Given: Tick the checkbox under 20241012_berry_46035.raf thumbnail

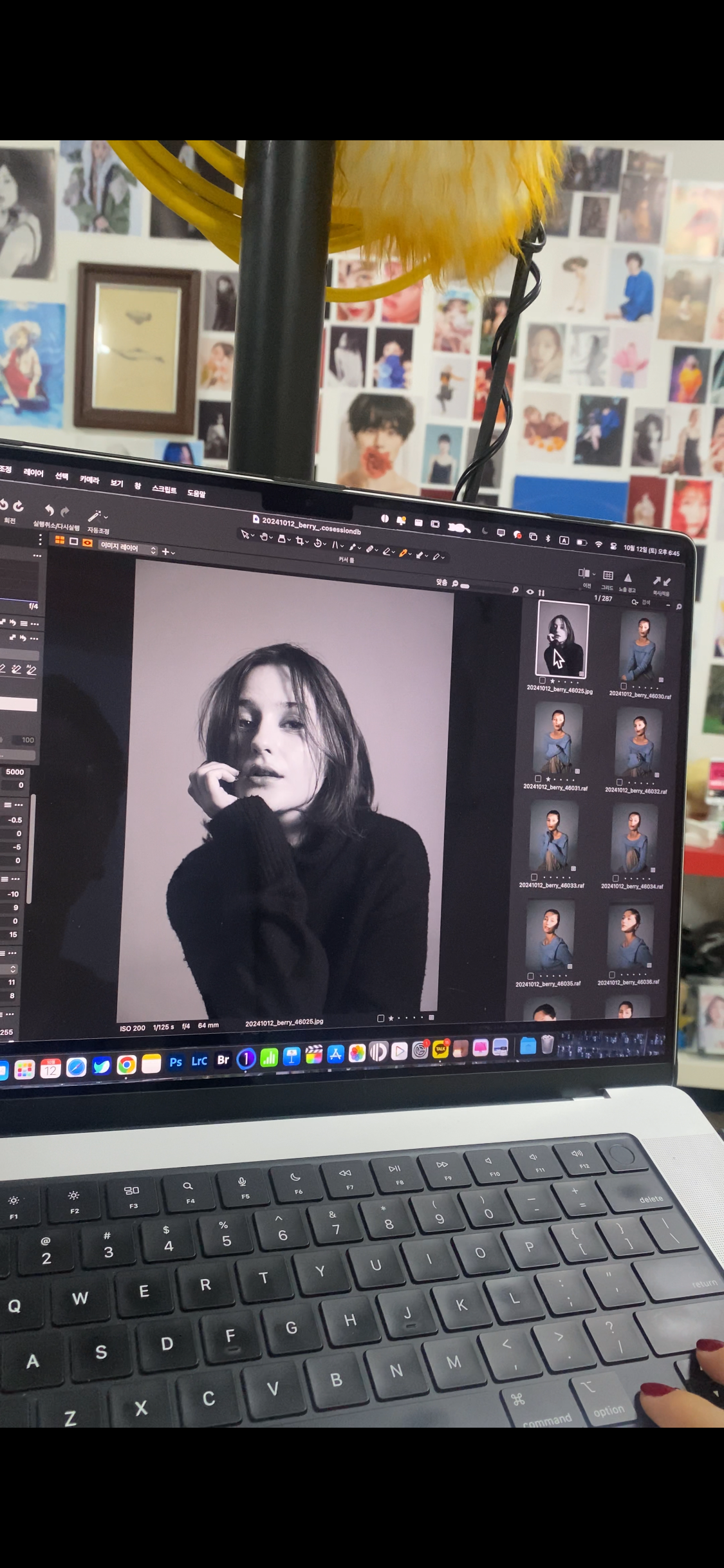Looking at the screenshot, I should click(x=530, y=976).
